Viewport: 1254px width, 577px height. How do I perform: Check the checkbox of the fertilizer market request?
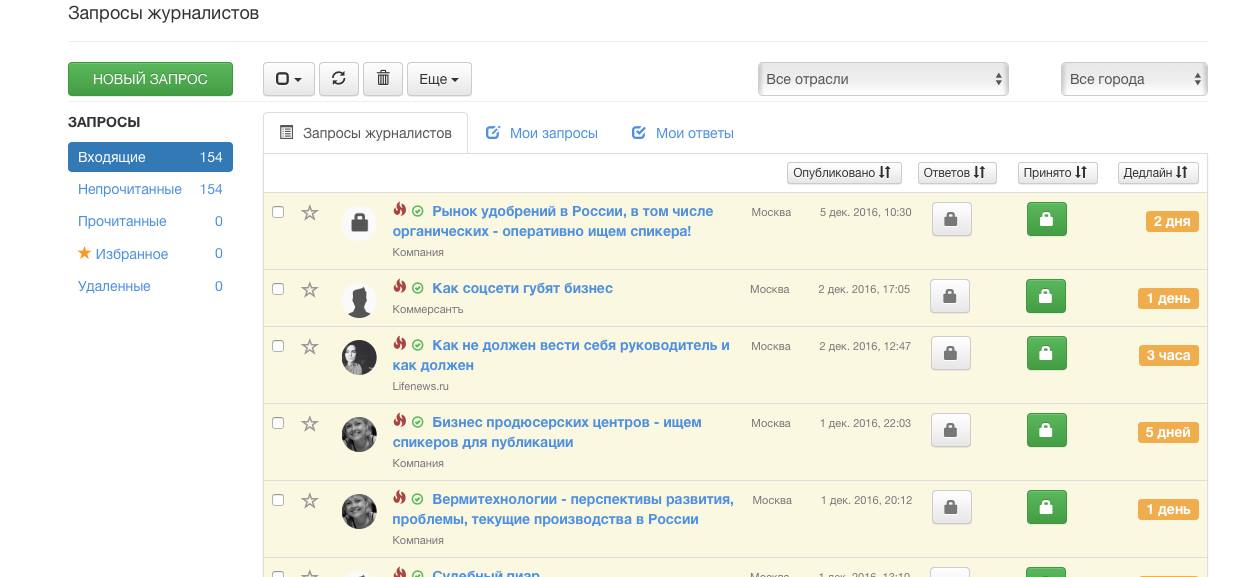pos(279,212)
